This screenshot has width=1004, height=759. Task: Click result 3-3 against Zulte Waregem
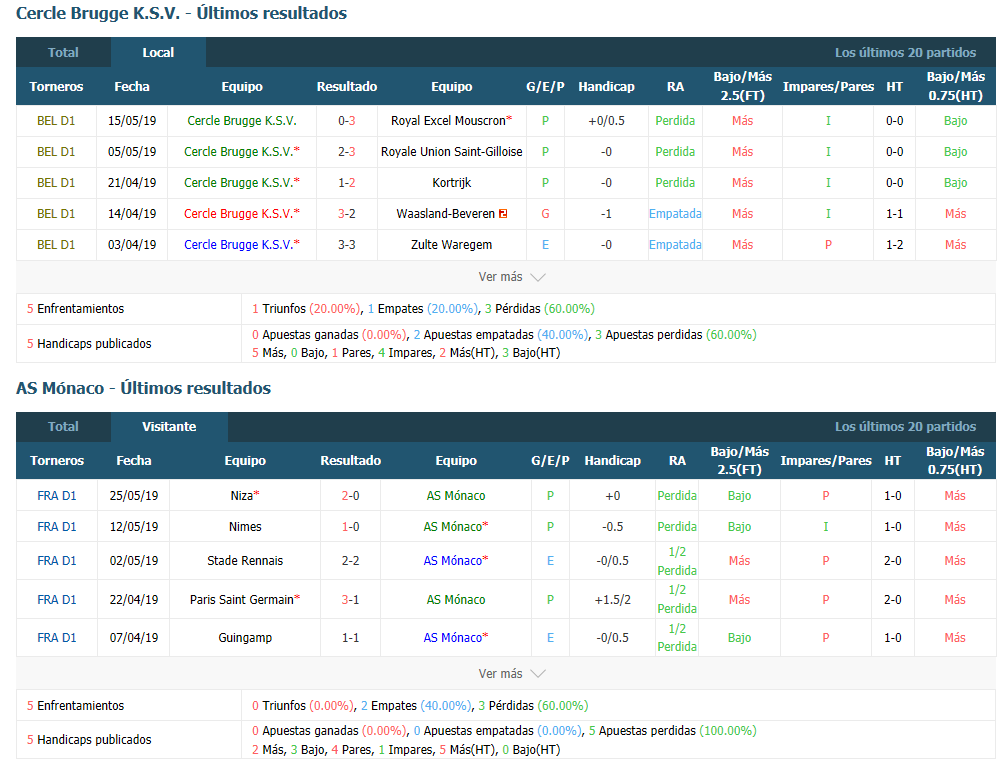(347, 245)
